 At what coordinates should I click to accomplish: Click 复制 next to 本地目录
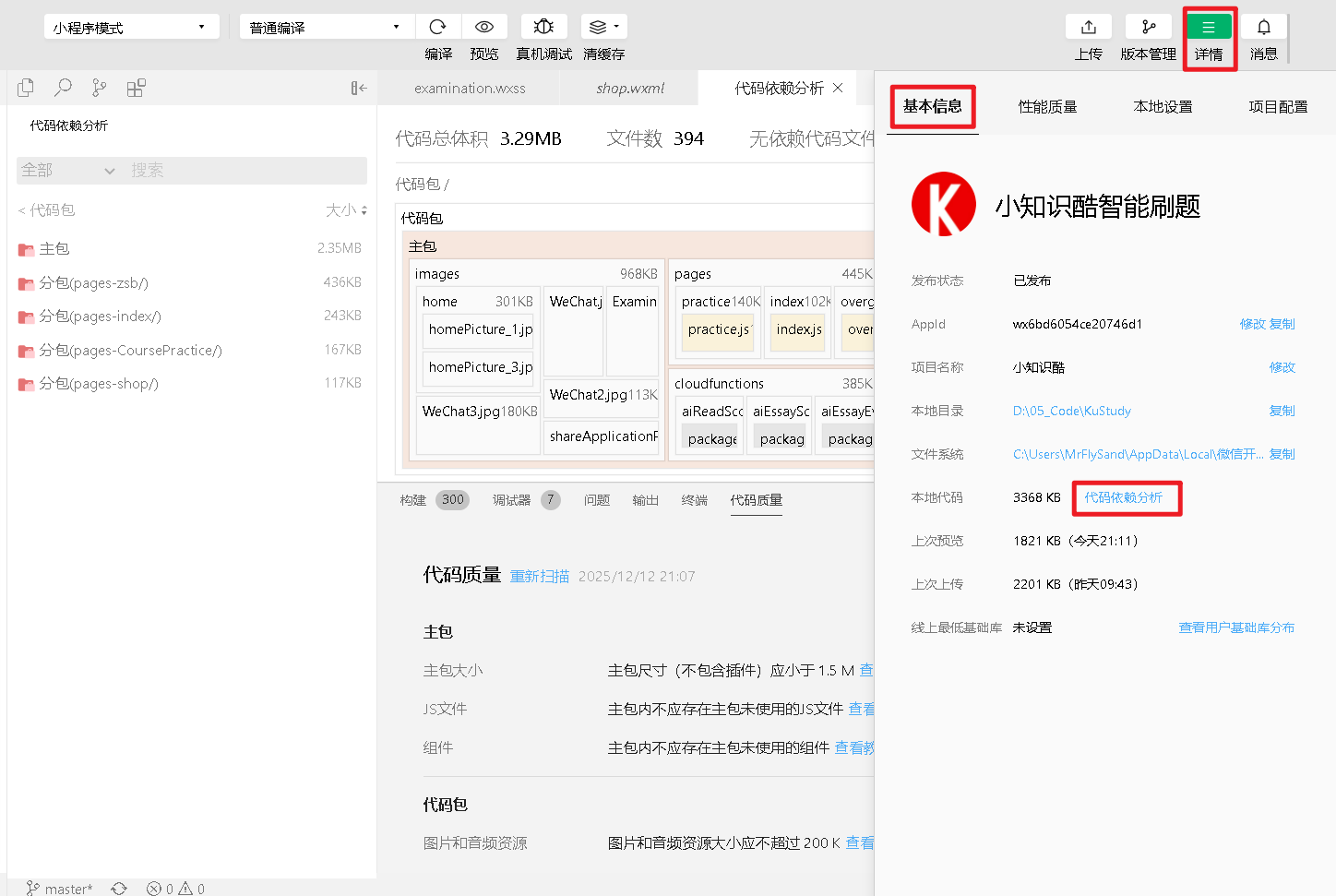point(1282,411)
